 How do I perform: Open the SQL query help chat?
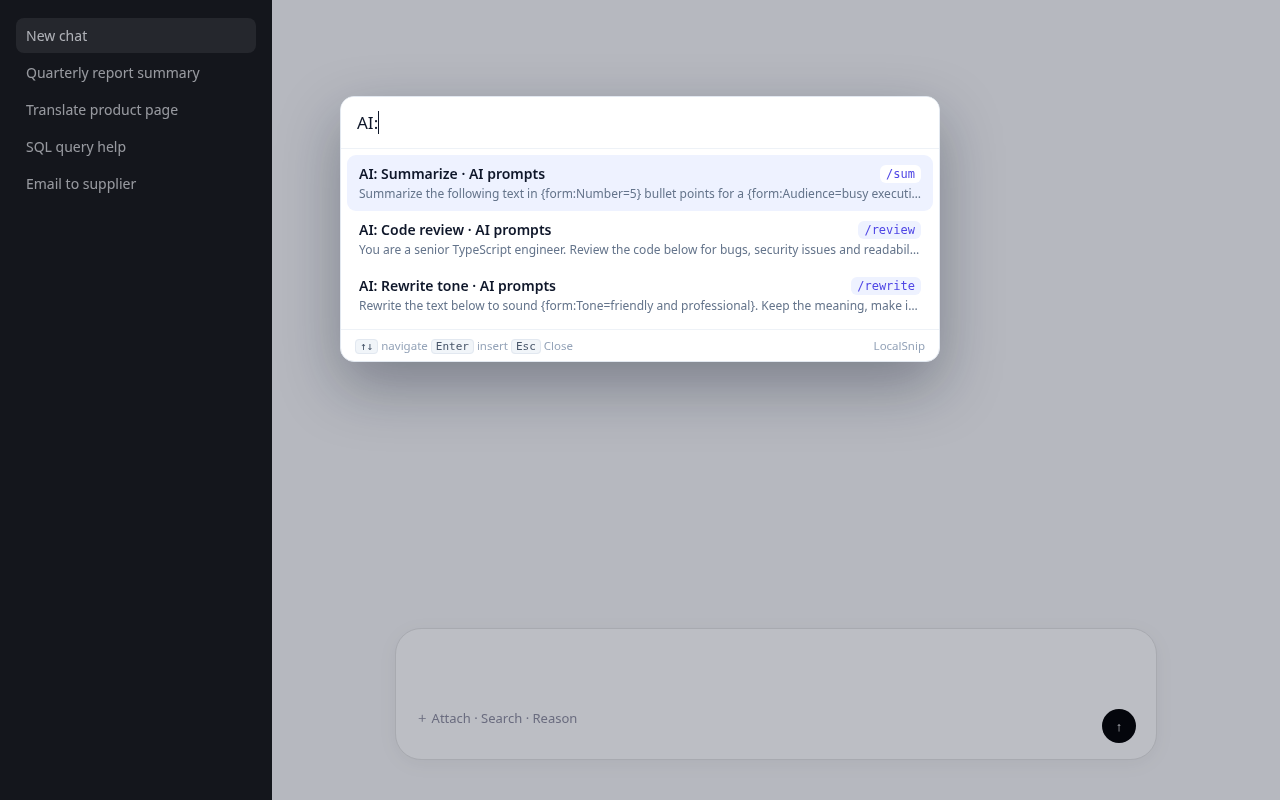(x=136, y=146)
